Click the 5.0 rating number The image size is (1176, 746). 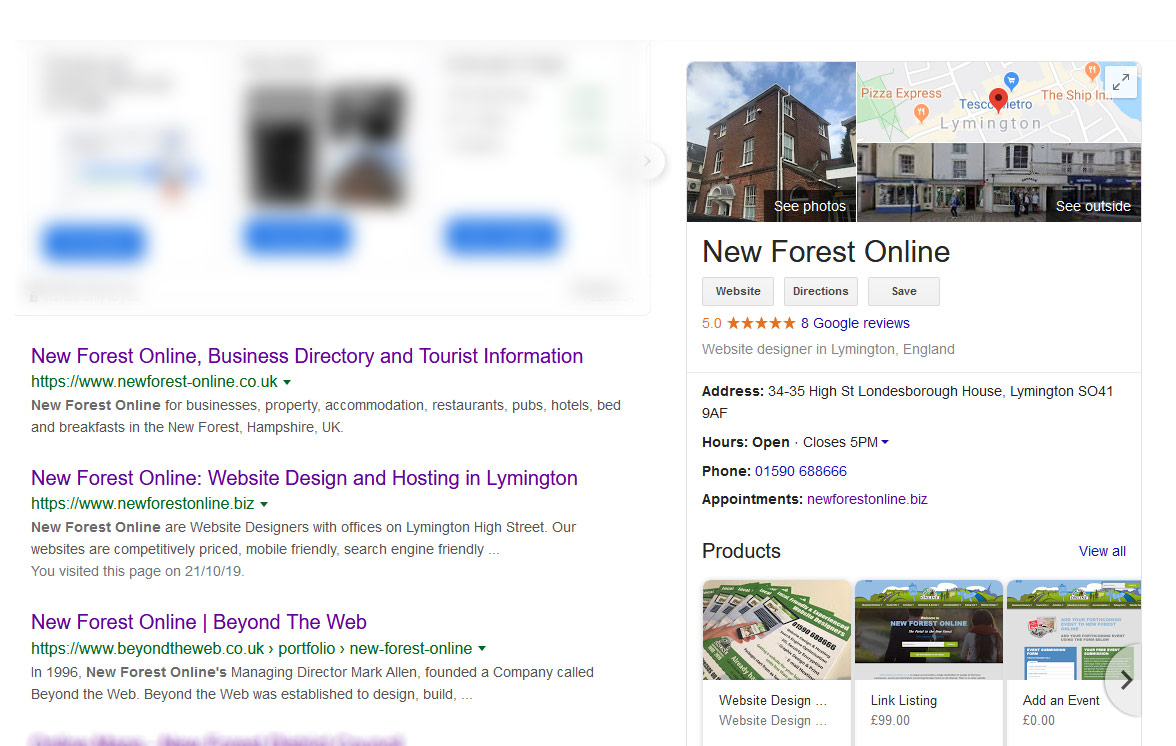pos(712,323)
